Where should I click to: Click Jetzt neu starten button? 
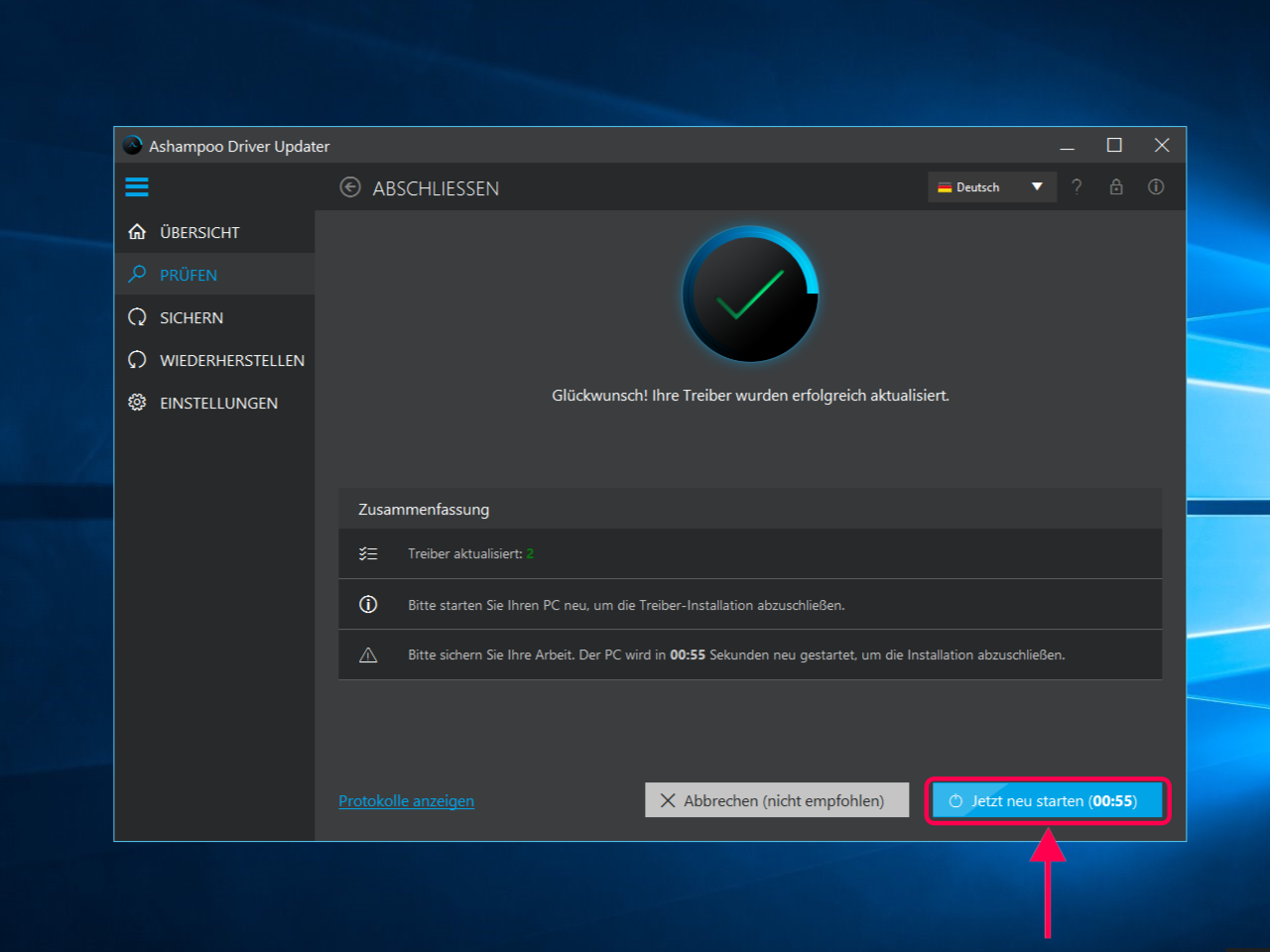[1048, 801]
